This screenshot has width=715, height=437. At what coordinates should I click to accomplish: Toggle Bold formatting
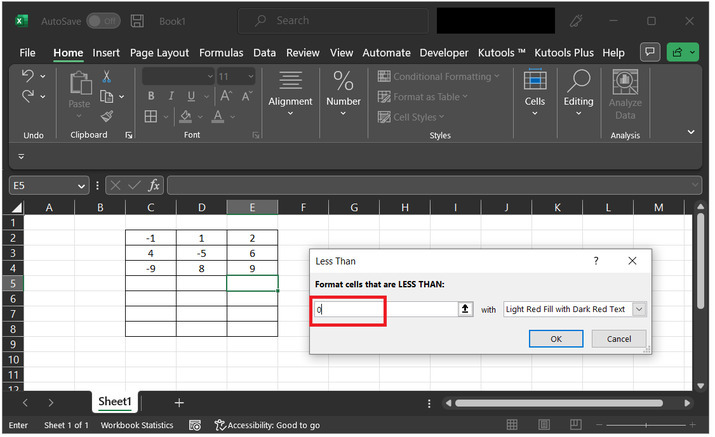[x=151, y=96]
